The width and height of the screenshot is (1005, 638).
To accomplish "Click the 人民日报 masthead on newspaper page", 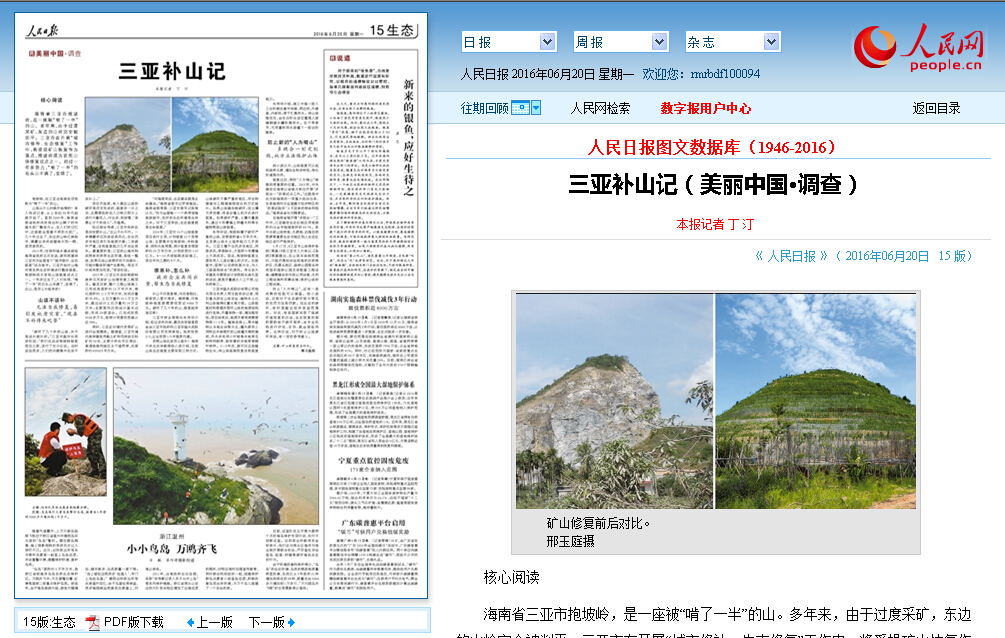I will (42, 30).
